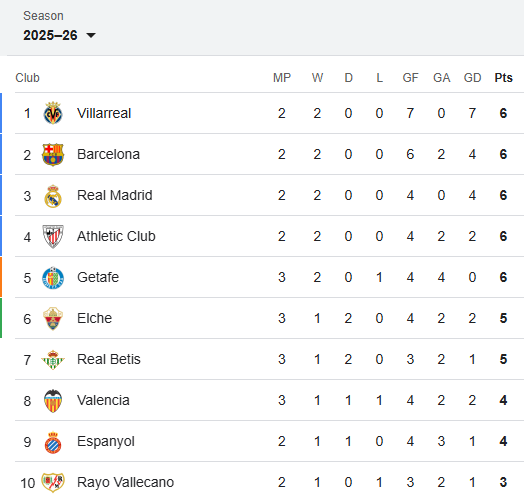Click the Espanyol crest icon
The height and width of the screenshot is (495, 524).
click(53, 442)
